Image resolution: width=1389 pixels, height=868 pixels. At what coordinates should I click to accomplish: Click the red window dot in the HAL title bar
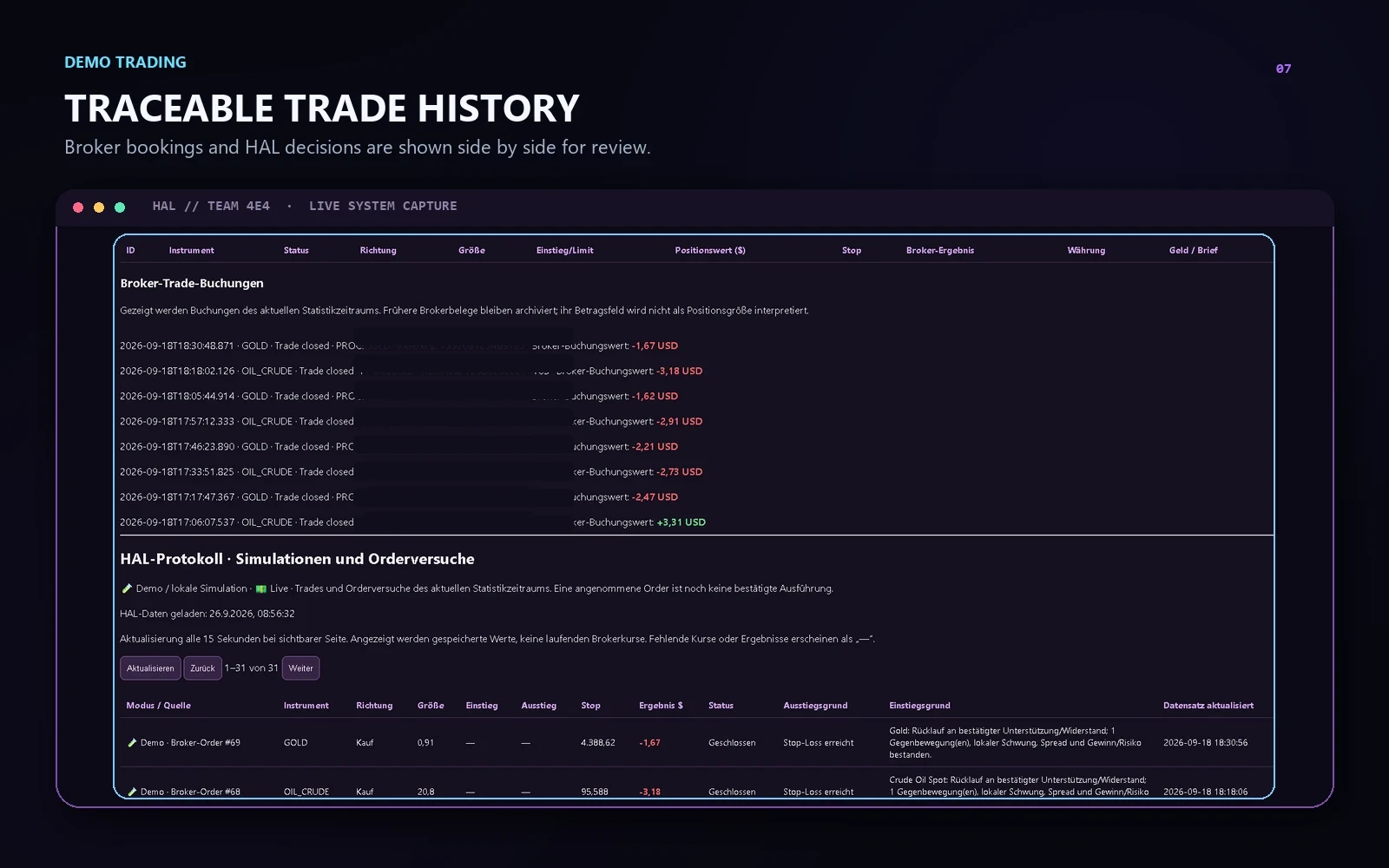pyautogui.click(x=78, y=207)
